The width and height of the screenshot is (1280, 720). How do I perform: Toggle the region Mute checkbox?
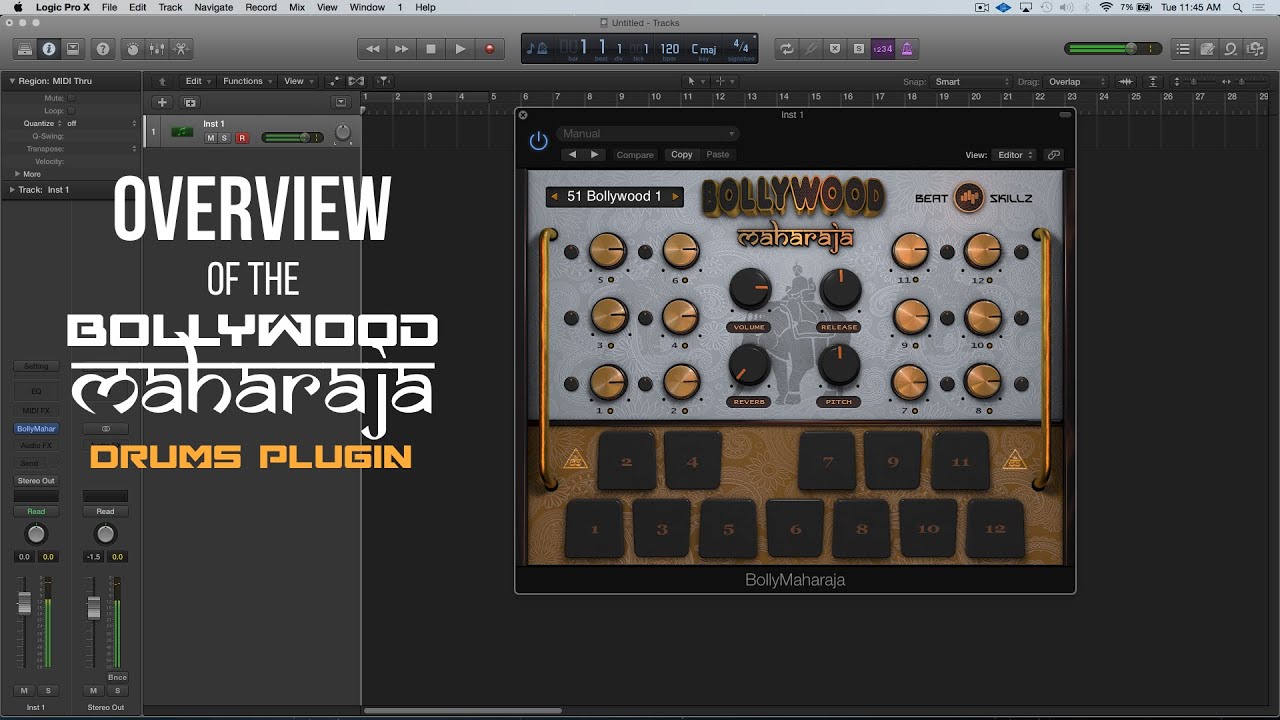pos(71,98)
